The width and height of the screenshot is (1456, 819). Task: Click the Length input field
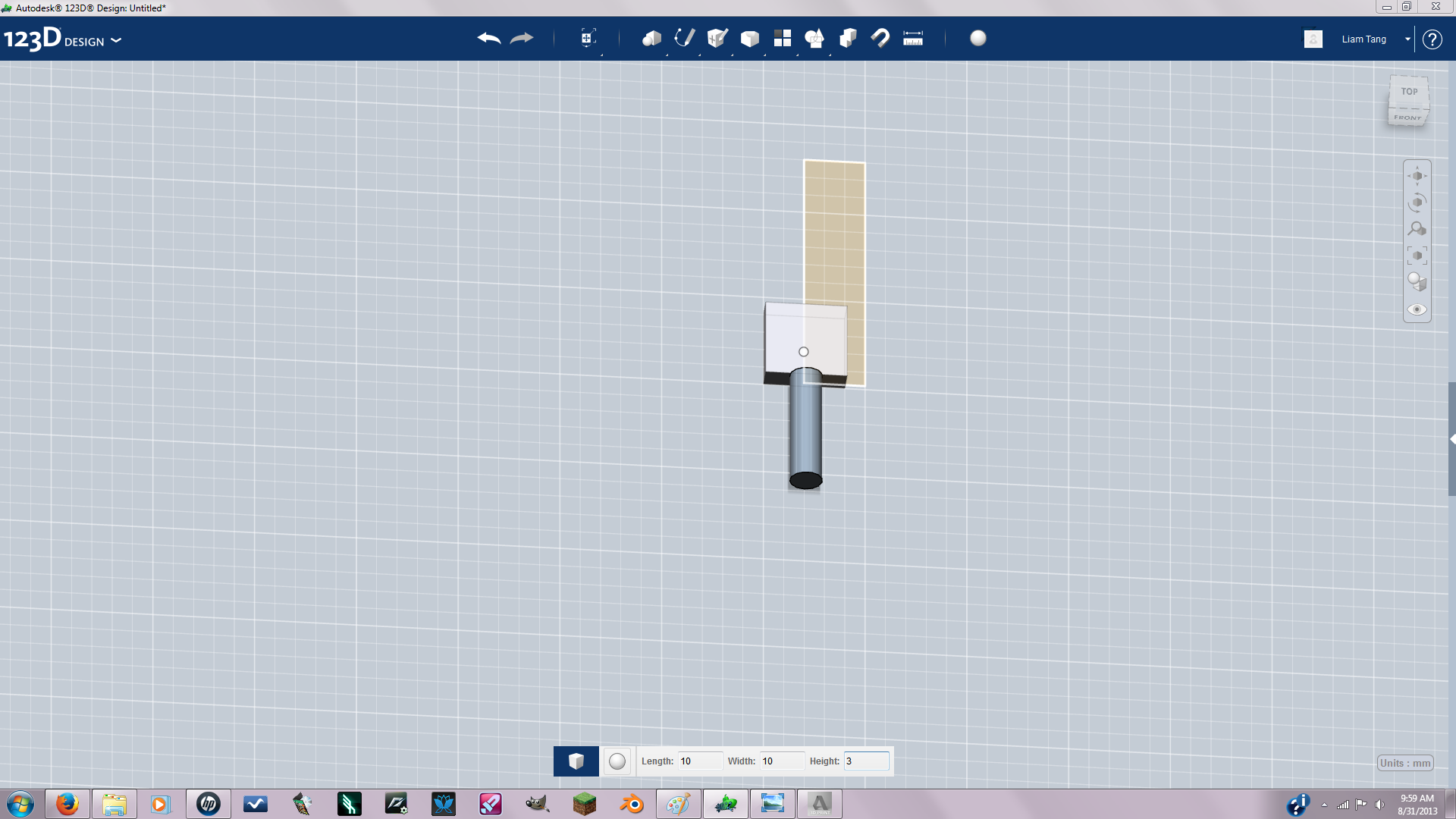(699, 761)
